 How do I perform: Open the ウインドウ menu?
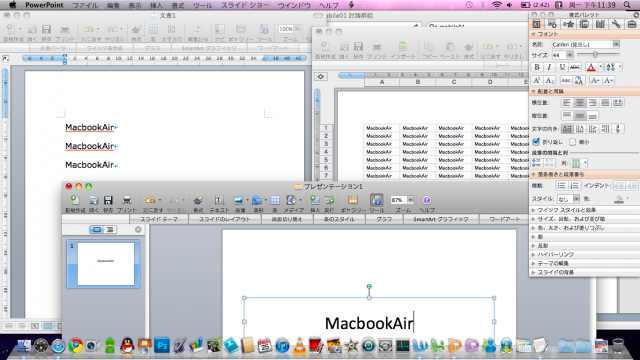(294, 5)
